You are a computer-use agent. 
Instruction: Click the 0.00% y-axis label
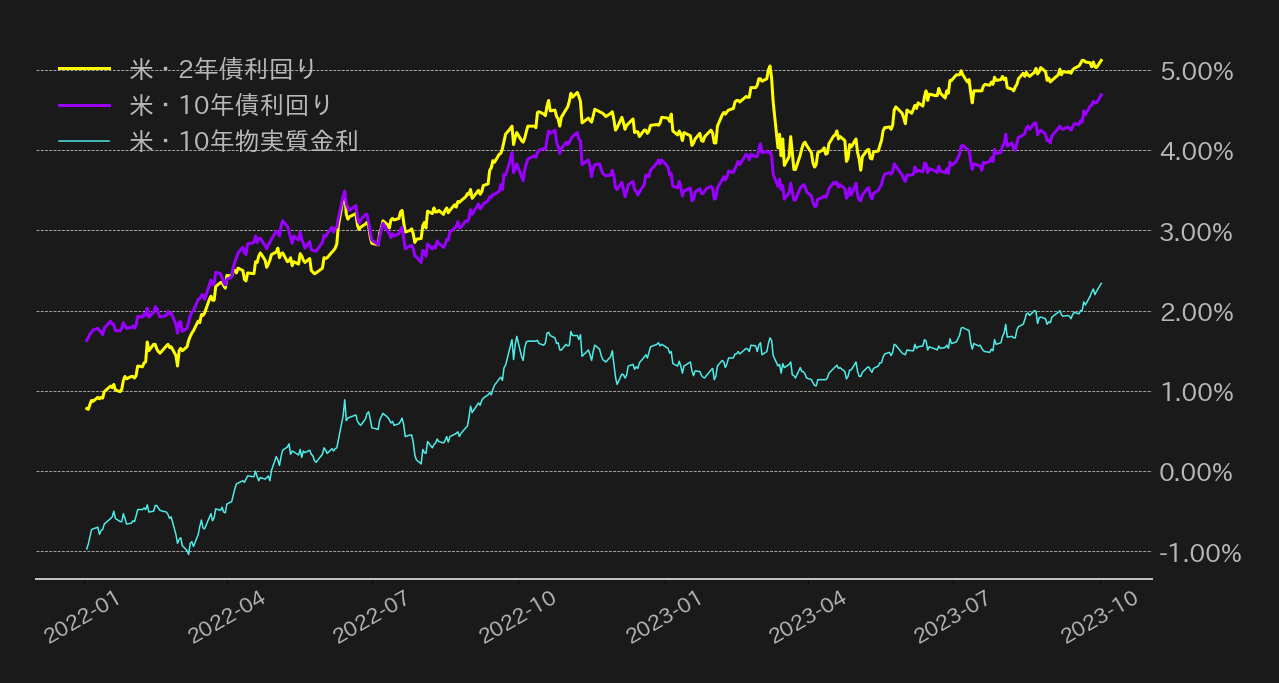1195,472
